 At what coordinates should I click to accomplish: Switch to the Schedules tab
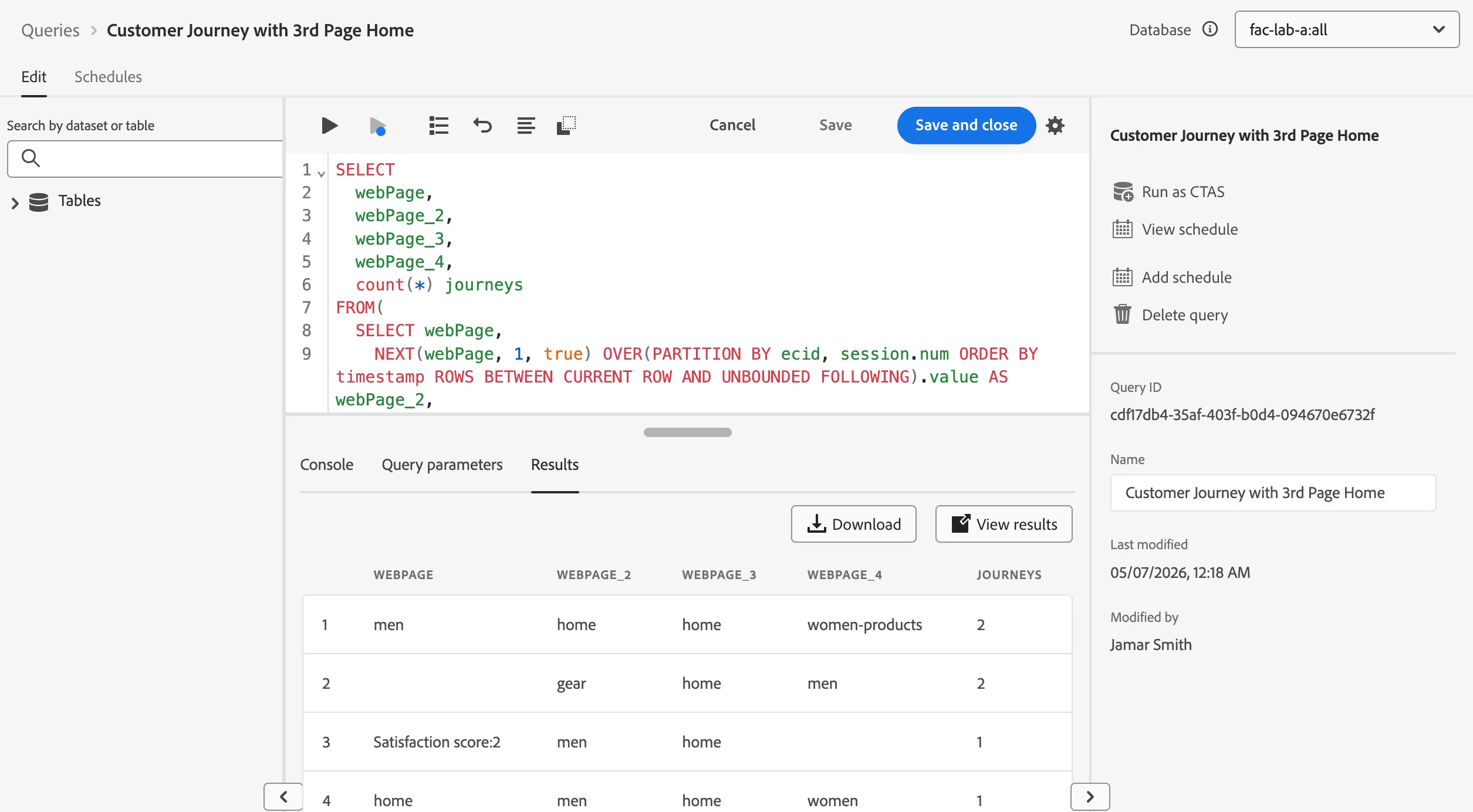click(x=108, y=77)
